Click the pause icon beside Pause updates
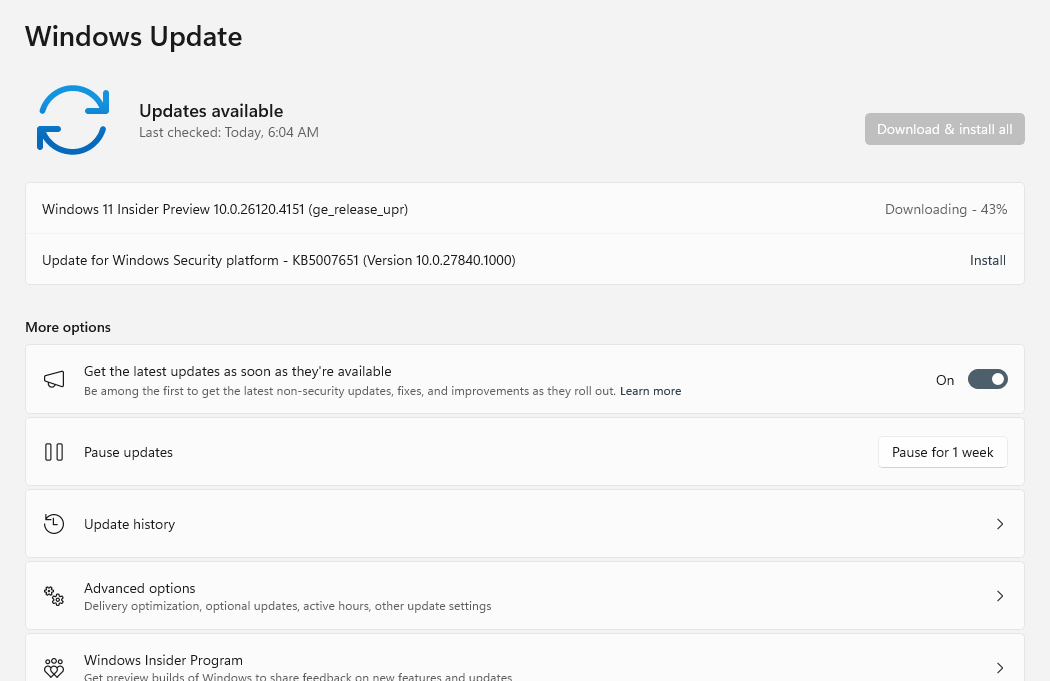 54,452
